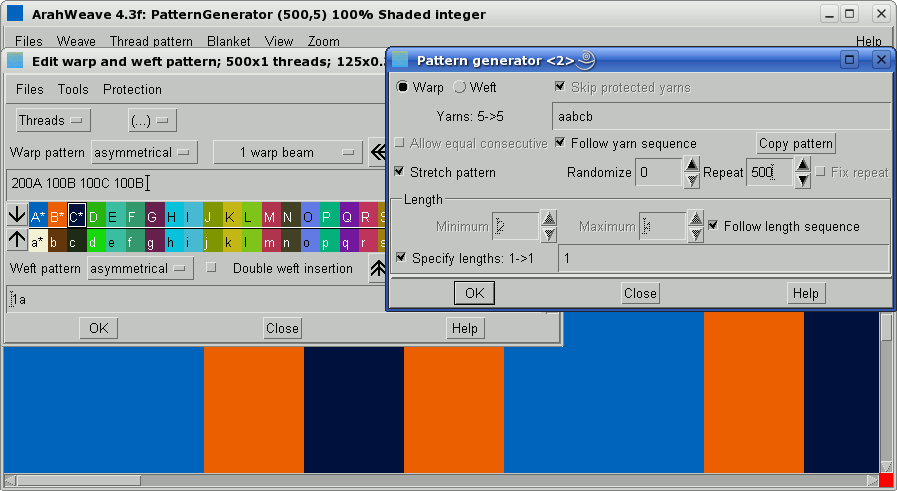Click the horizontal scrollbar thumb
The height and width of the screenshot is (491, 897).
tap(80, 481)
